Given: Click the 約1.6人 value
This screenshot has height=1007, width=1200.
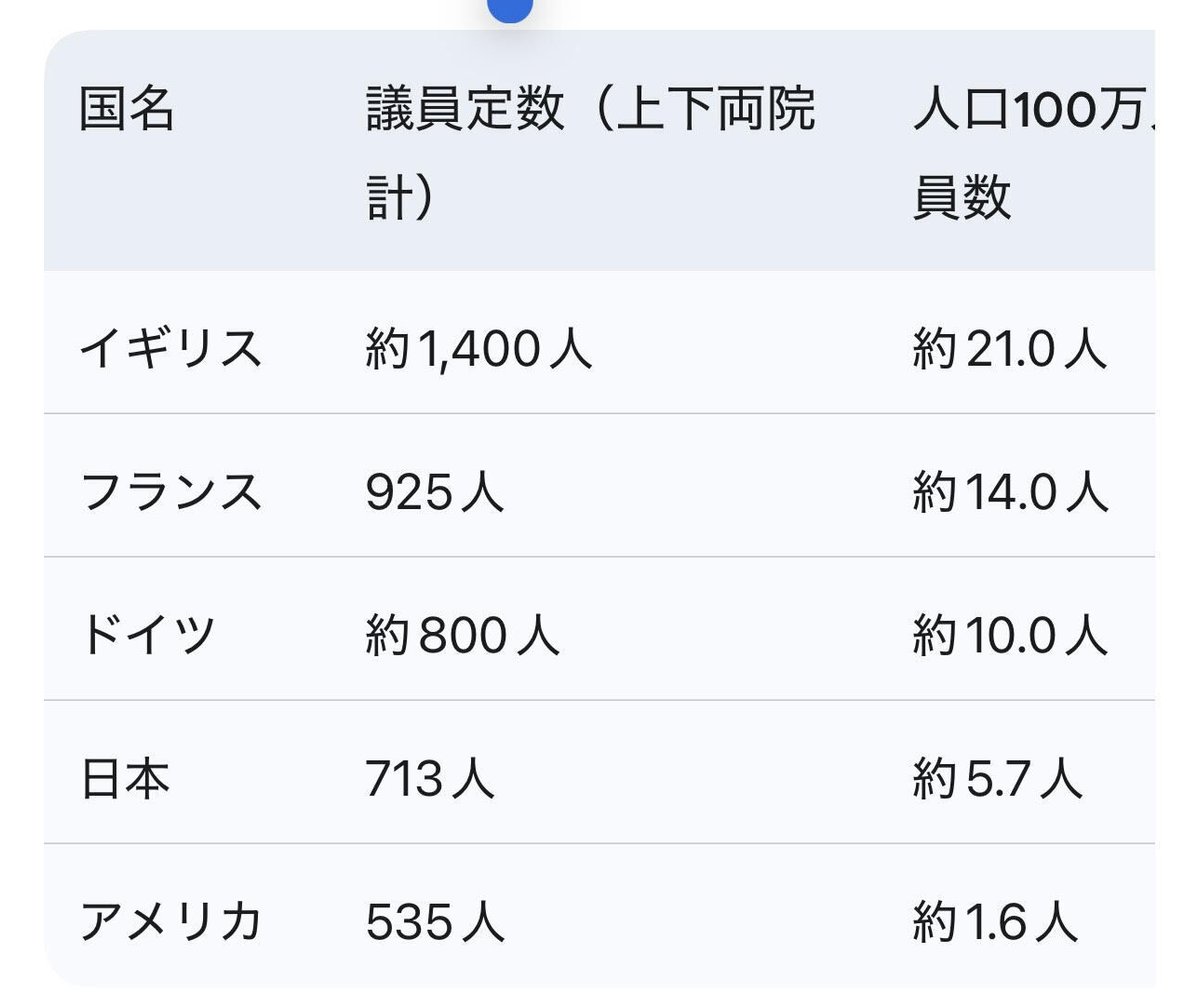Looking at the screenshot, I should pyautogui.click(x=995, y=921).
